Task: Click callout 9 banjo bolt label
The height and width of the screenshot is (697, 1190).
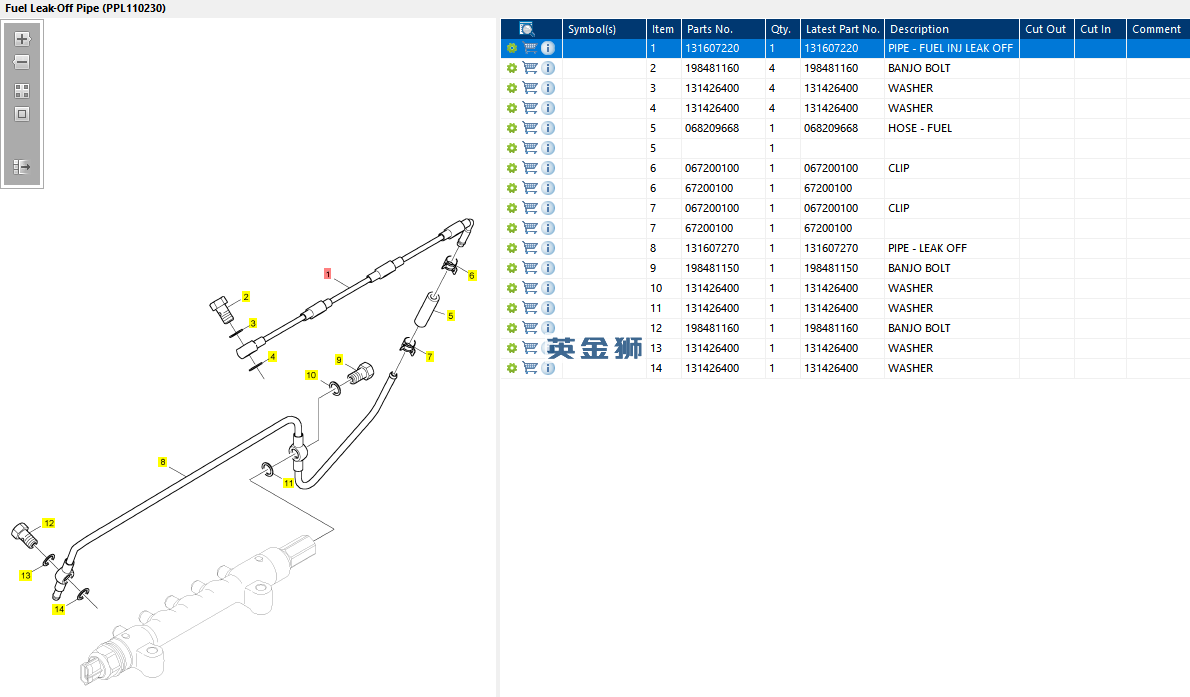Action: click(x=338, y=360)
